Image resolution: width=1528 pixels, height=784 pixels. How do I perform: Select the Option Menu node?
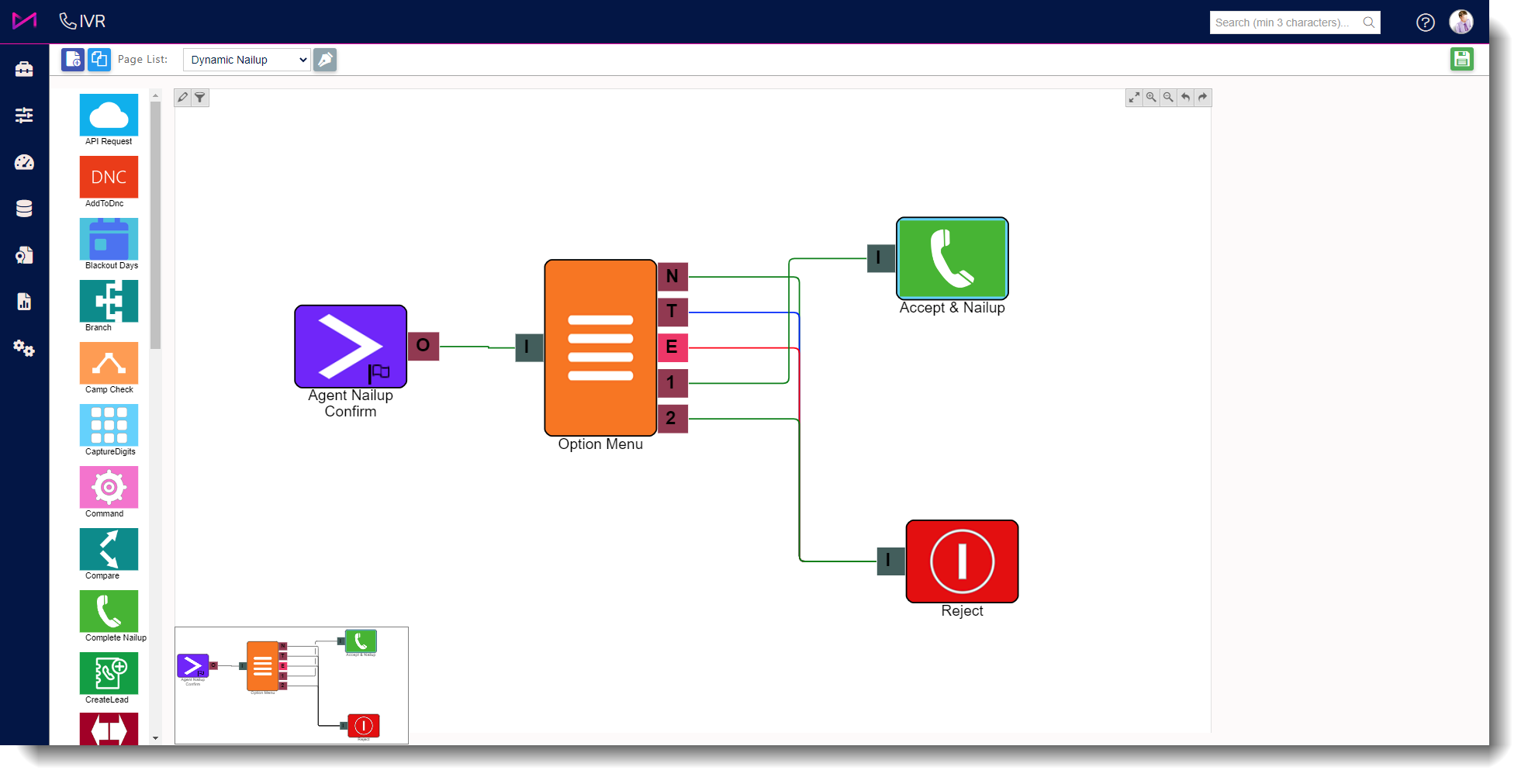point(600,347)
